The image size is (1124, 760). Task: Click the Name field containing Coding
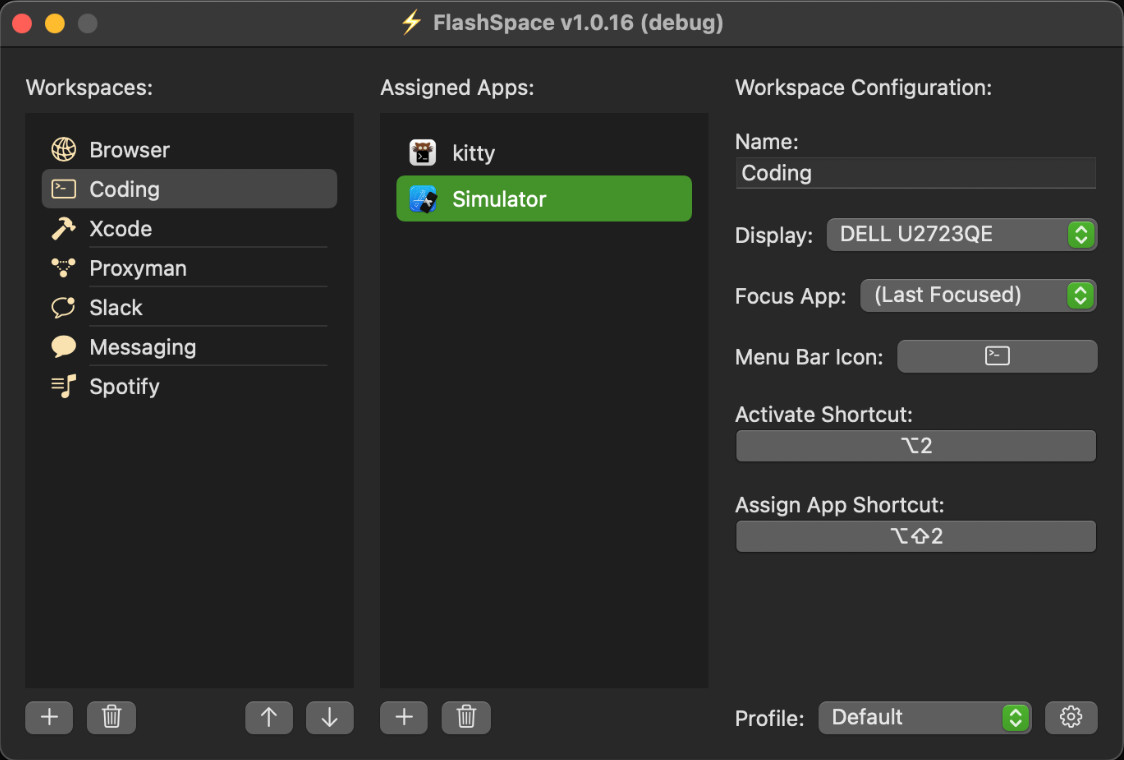(915, 173)
